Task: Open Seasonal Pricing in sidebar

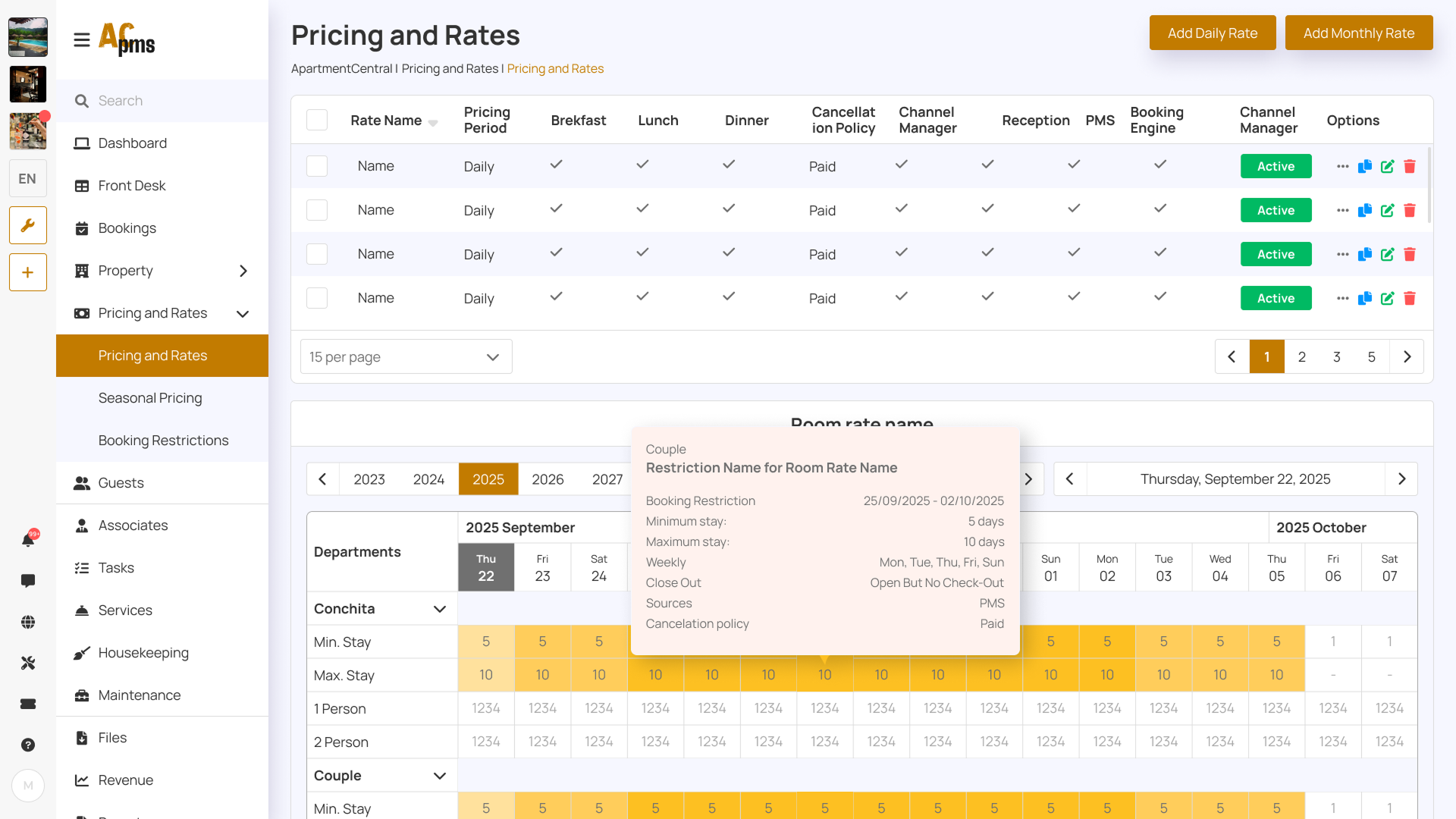Action: [150, 398]
